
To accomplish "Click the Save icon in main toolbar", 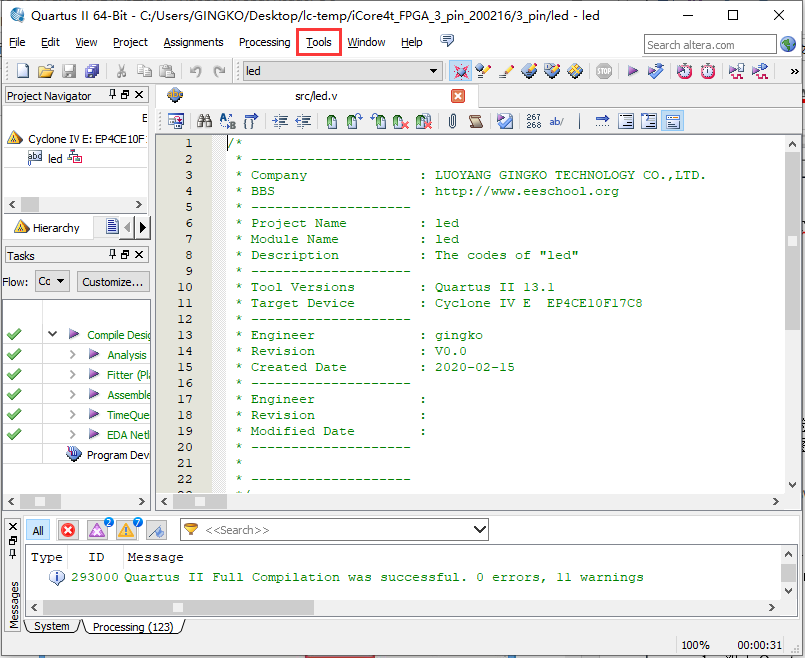I will (69, 71).
